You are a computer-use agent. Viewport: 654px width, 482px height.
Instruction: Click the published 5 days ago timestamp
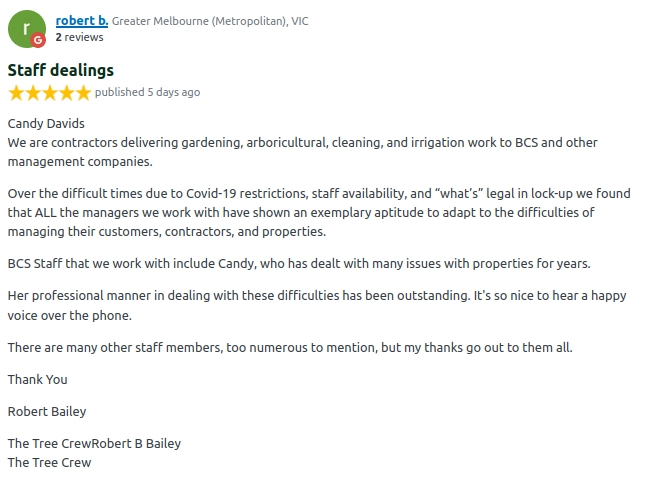(x=147, y=93)
